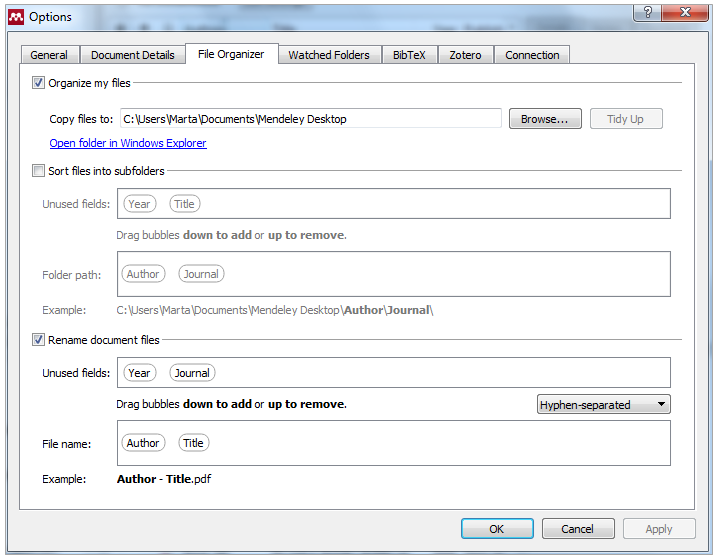This screenshot has width=718, height=558.
Task: Close the Options dialog
Action: [x=685, y=12]
